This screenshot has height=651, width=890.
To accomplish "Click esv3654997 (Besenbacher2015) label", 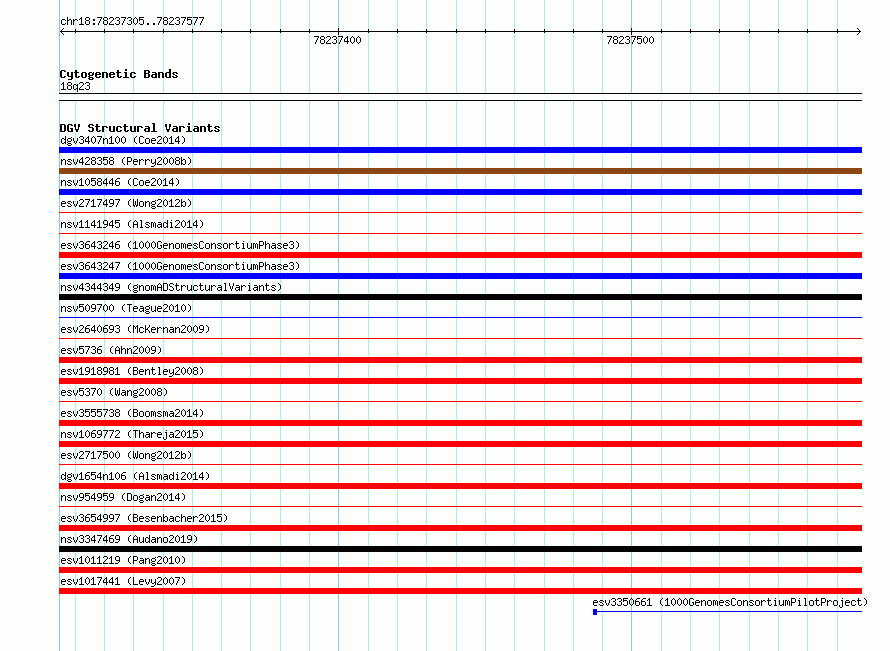I will point(144,518).
